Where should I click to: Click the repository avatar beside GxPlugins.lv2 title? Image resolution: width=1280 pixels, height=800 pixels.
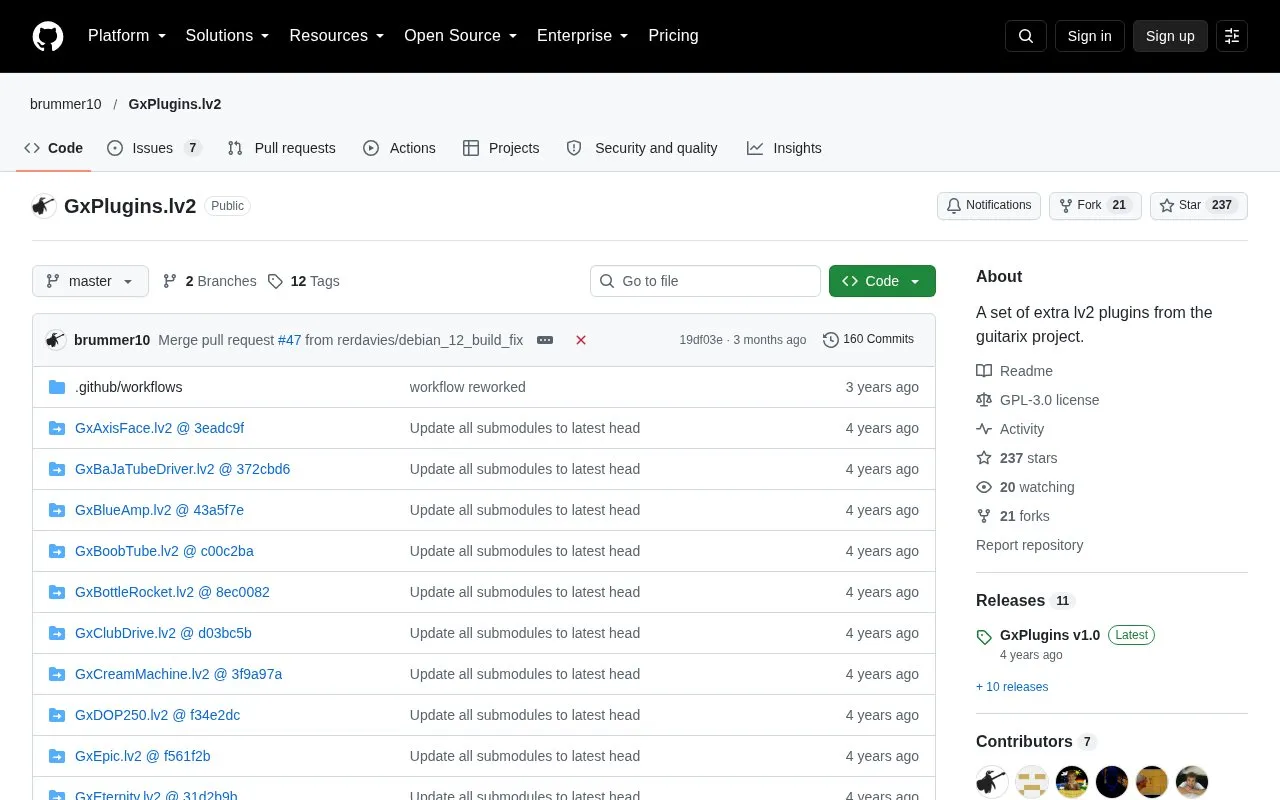[x=44, y=206]
